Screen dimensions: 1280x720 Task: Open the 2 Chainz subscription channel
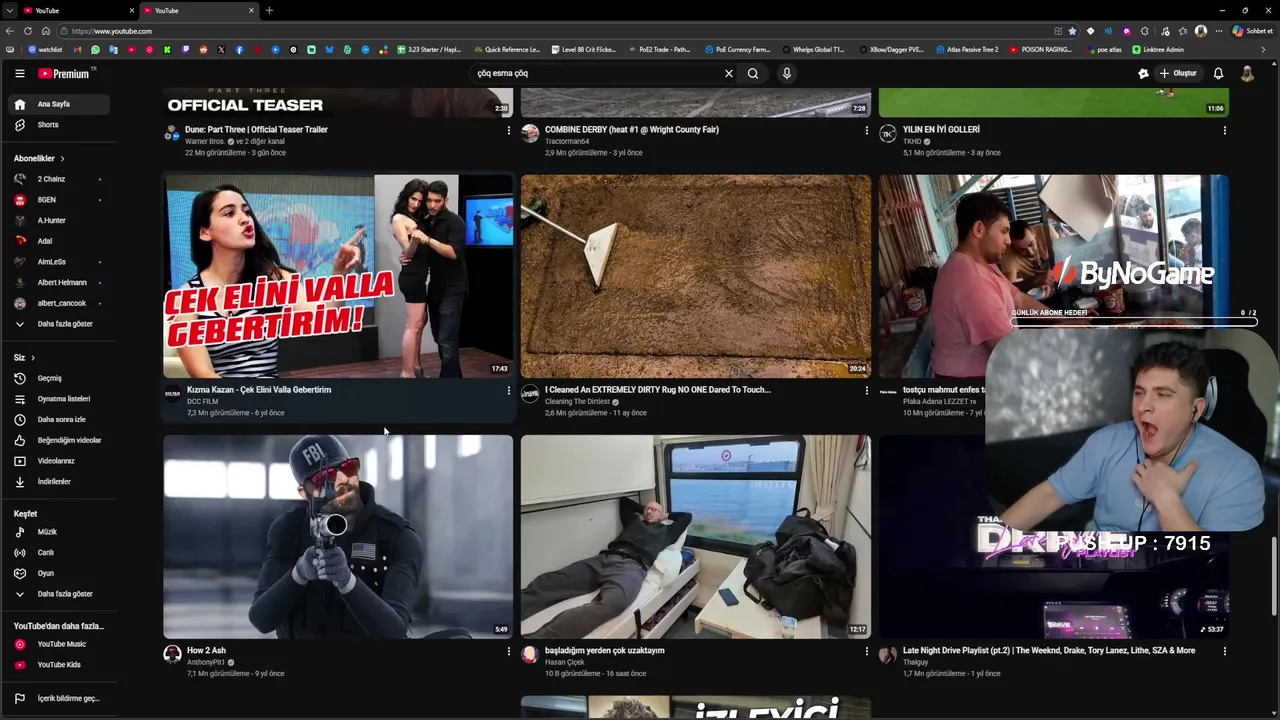click(x=59, y=179)
